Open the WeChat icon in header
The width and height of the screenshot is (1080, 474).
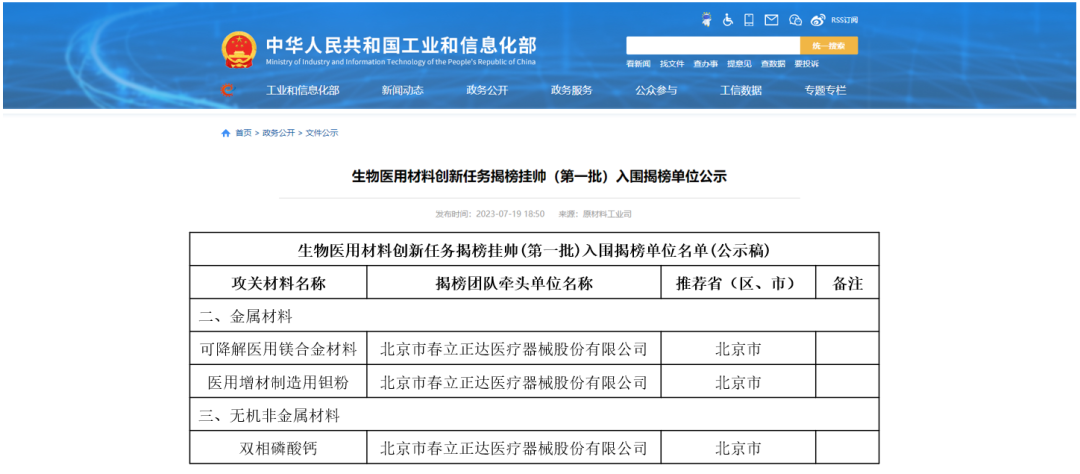pyautogui.click(x=796, y=20)
